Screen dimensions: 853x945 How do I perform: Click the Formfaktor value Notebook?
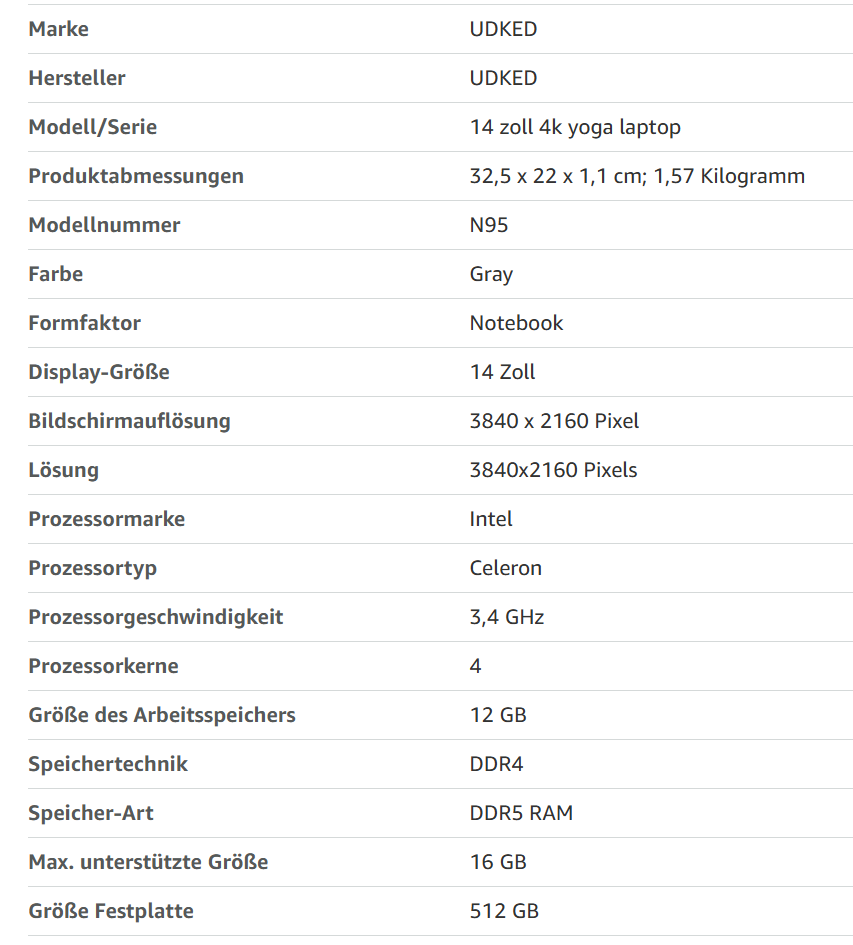click(x=516, y=323)
